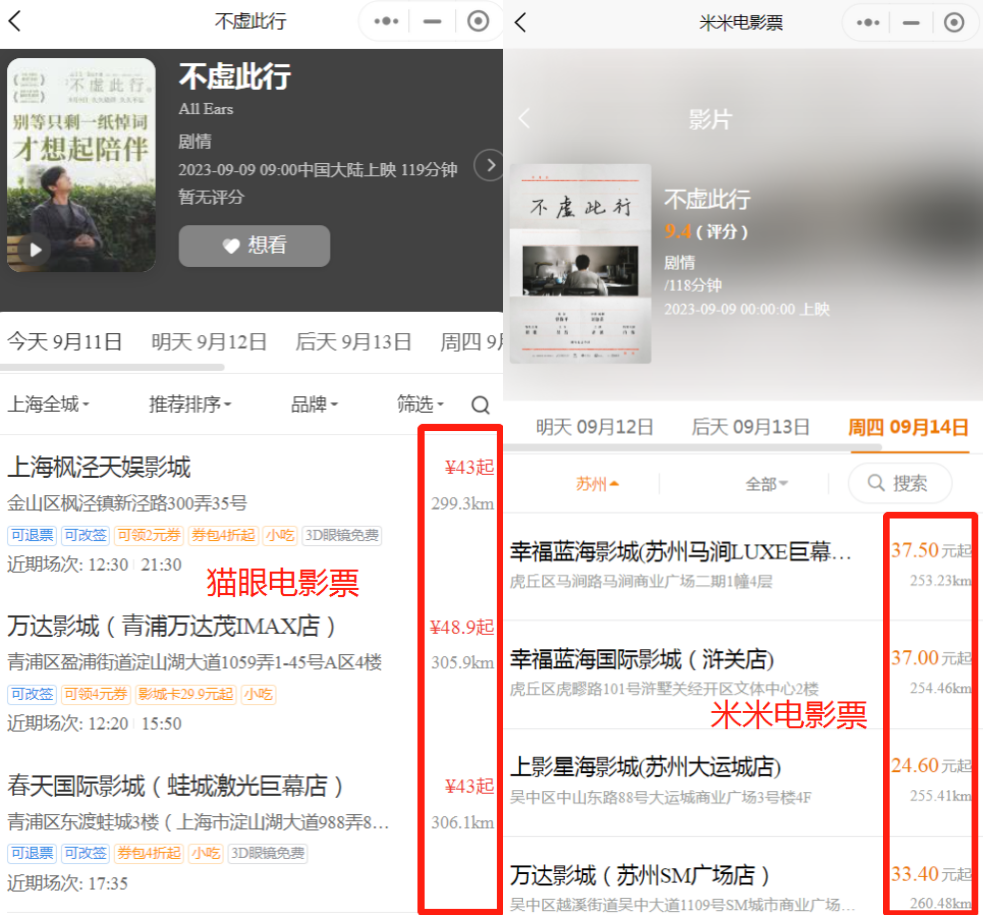Select the 明天 09月12日 tab in 米米电影票
This screenshot has height=915, width=983.
point(594,427)
